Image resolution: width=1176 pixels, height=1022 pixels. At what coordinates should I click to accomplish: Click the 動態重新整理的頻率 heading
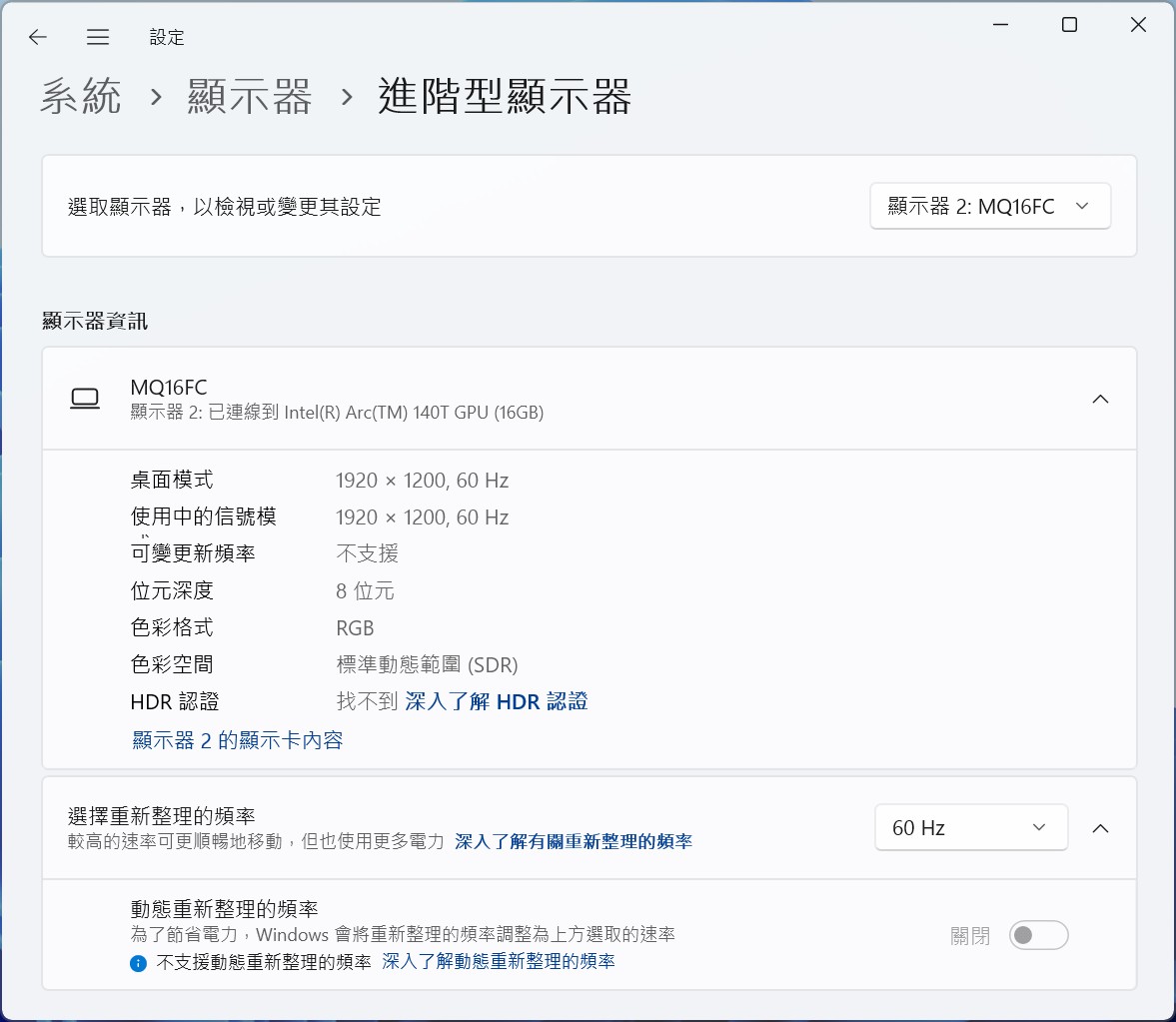[224, 909]
